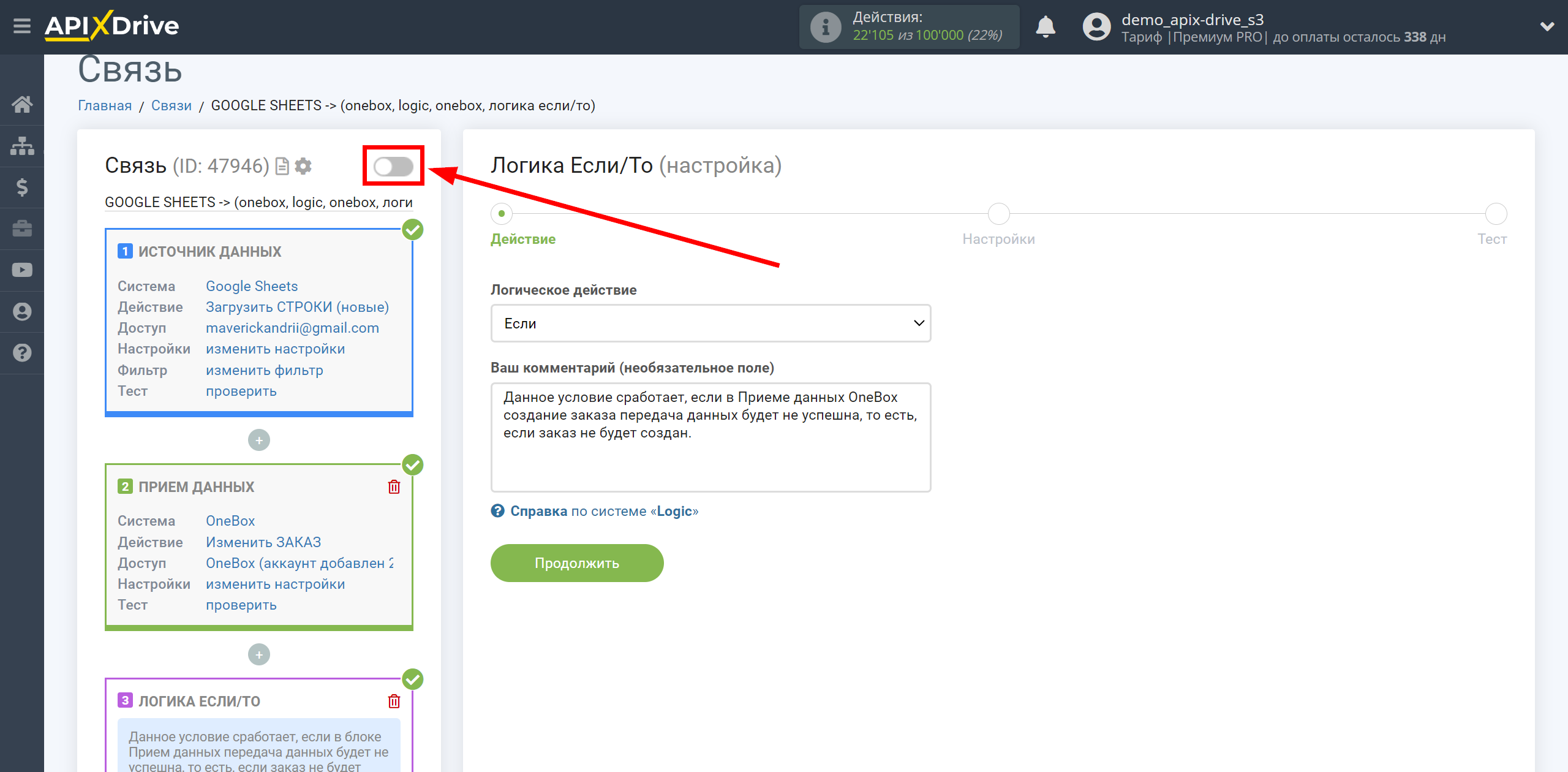Open the briefcase sidebar icon
The width and height of the screenshot is (1568, 772).
pos(22,229)
